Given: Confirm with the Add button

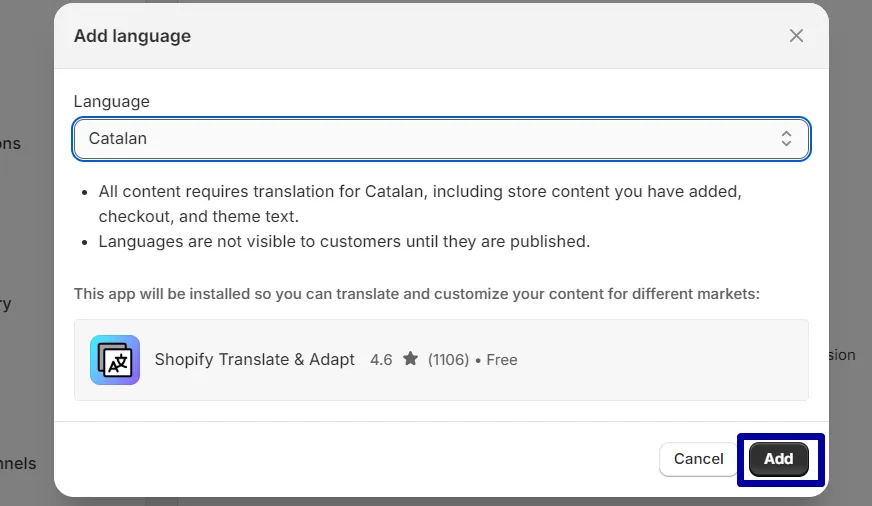Looking at the screenshot, I should 779,459.
